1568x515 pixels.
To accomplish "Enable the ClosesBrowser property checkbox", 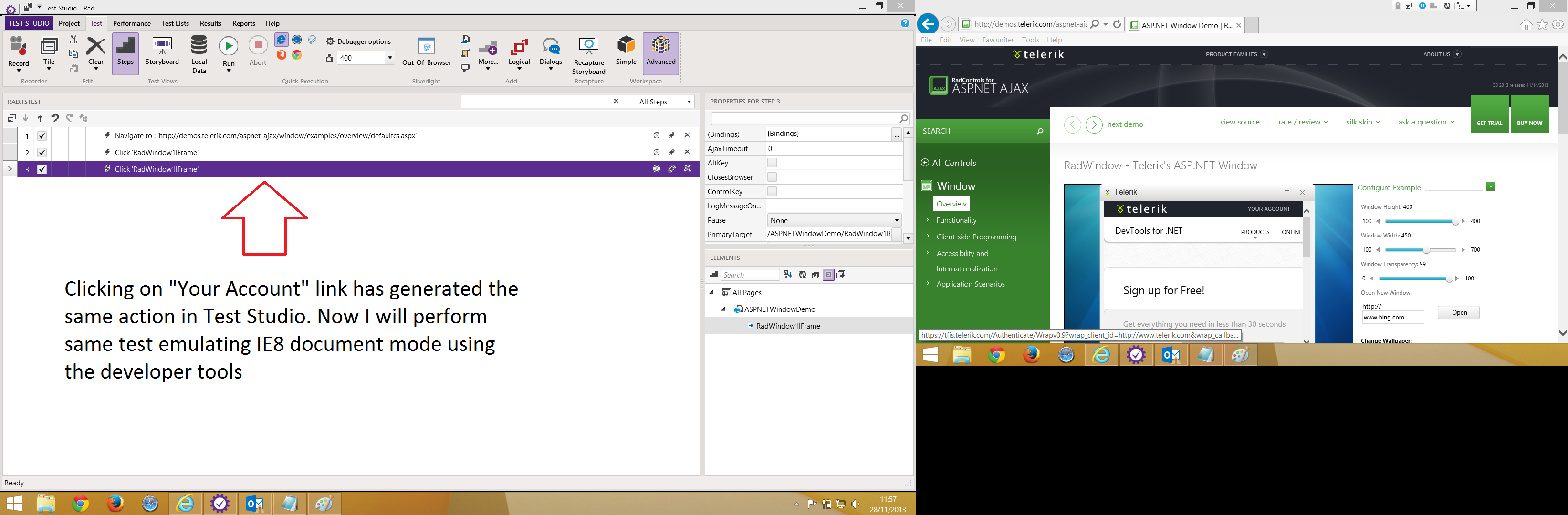I will click(772, 177).
